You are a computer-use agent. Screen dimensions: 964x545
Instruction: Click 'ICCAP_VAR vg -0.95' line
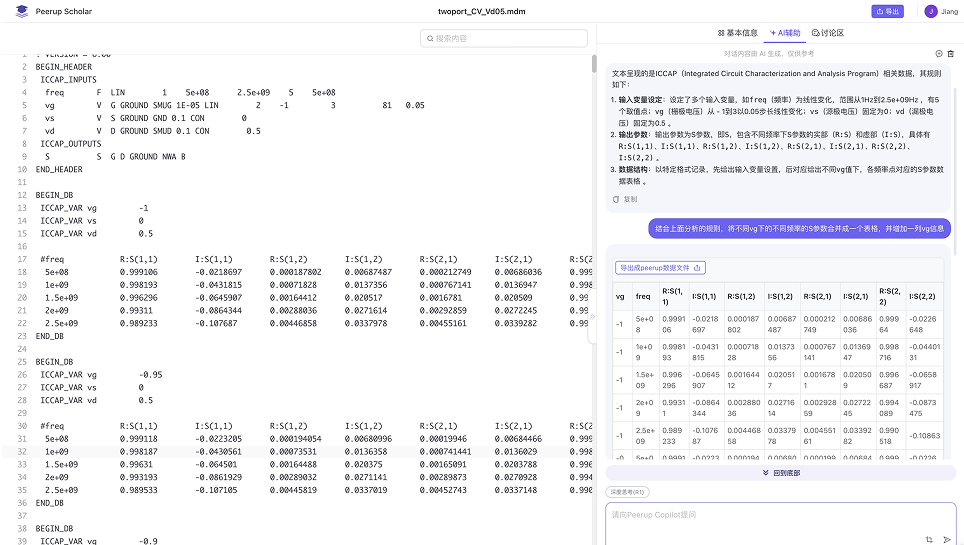101,375
